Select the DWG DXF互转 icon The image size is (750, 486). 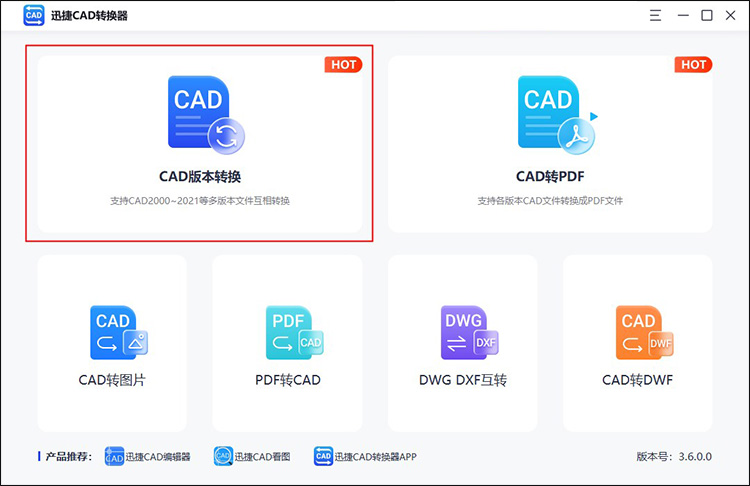click(x=469, y=332)
